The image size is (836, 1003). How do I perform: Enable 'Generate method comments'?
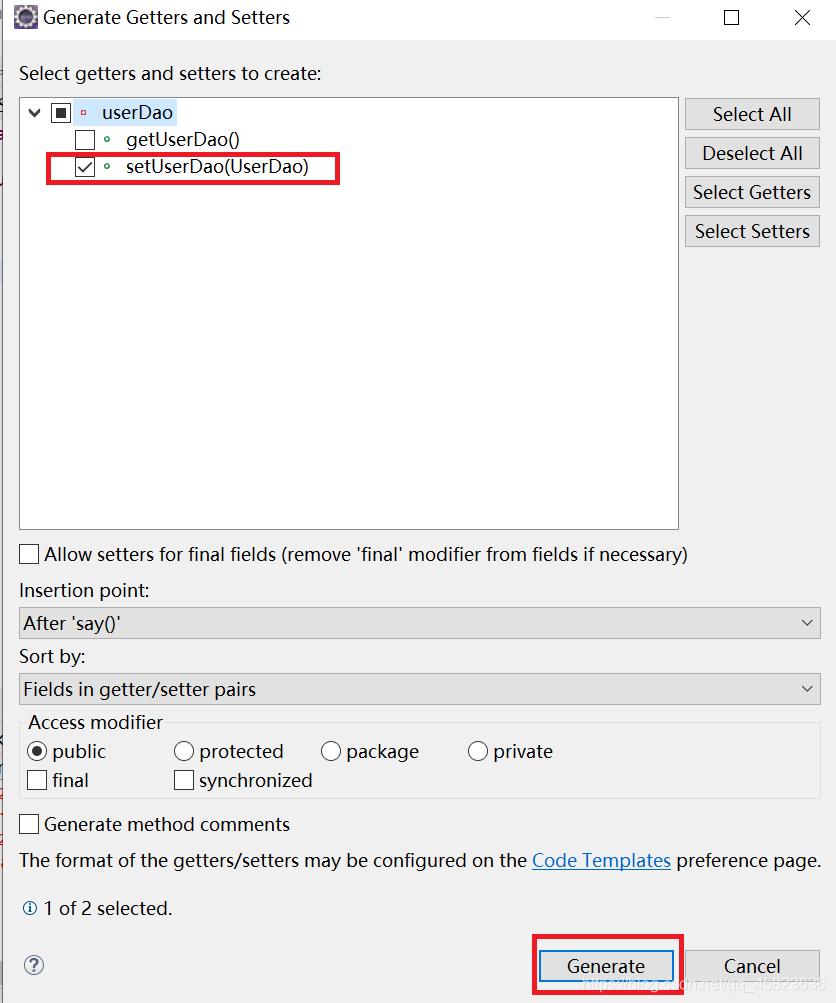[28, 824]
